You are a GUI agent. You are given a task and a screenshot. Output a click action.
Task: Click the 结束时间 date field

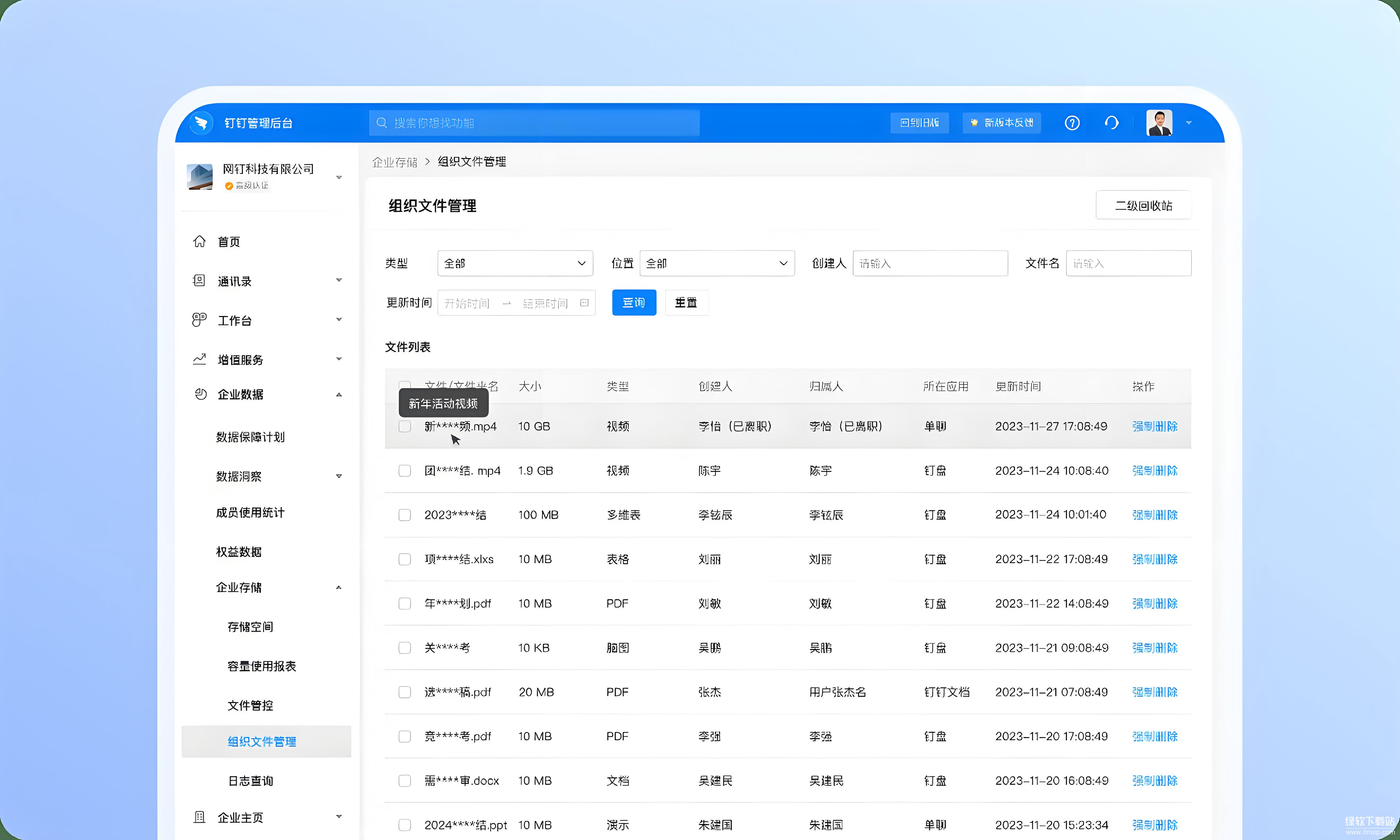point(545,303)
